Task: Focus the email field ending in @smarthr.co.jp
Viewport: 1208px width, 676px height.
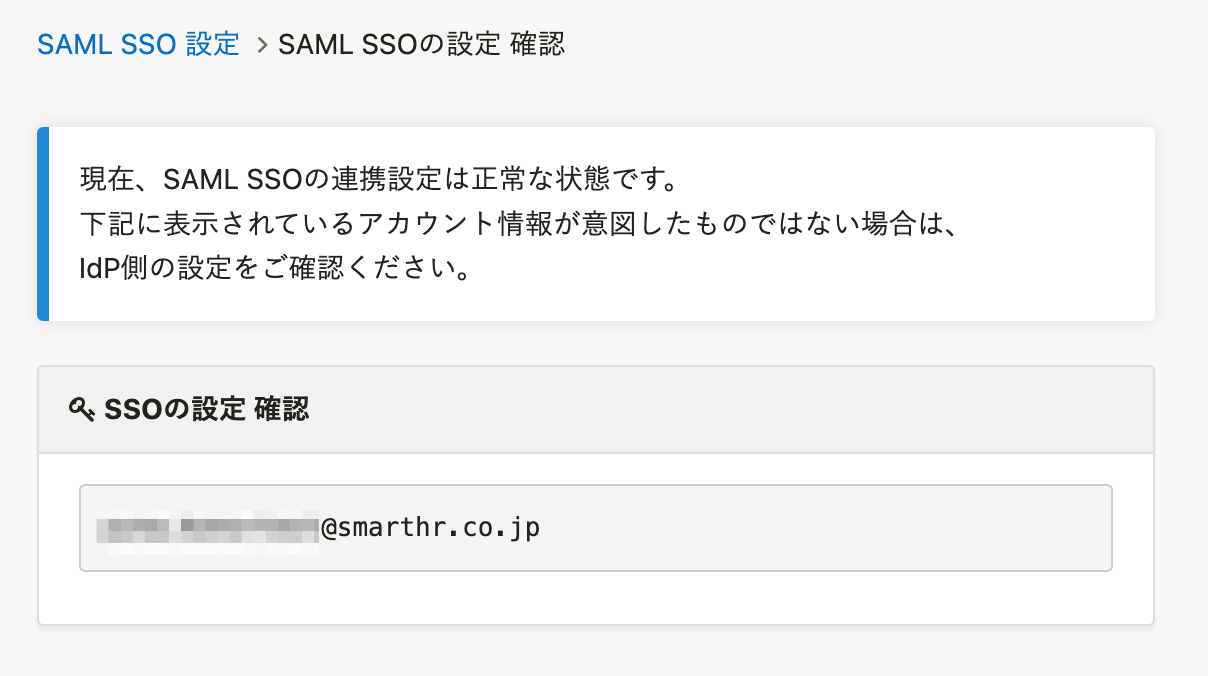Action: click(x=596, y=528)
